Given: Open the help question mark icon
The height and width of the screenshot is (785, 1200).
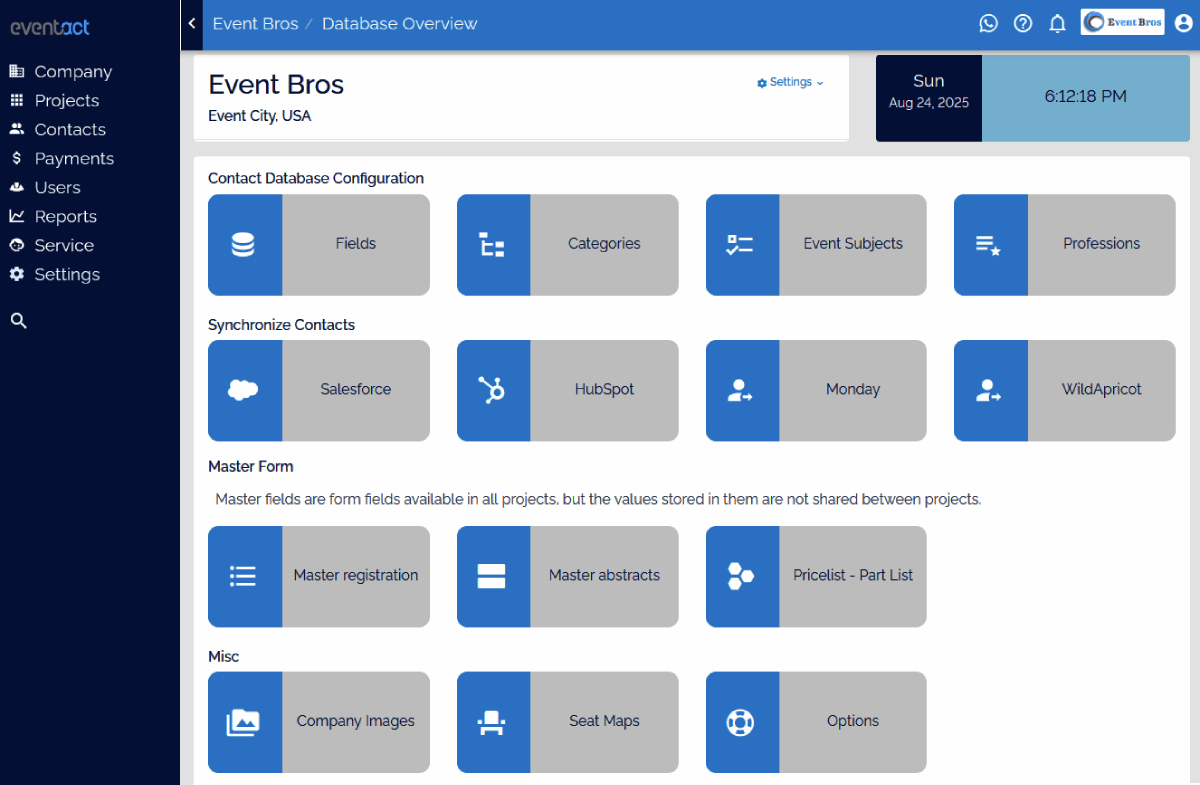Looking at the screenshot, I should pyautogui.click(x=1022, y=23).
